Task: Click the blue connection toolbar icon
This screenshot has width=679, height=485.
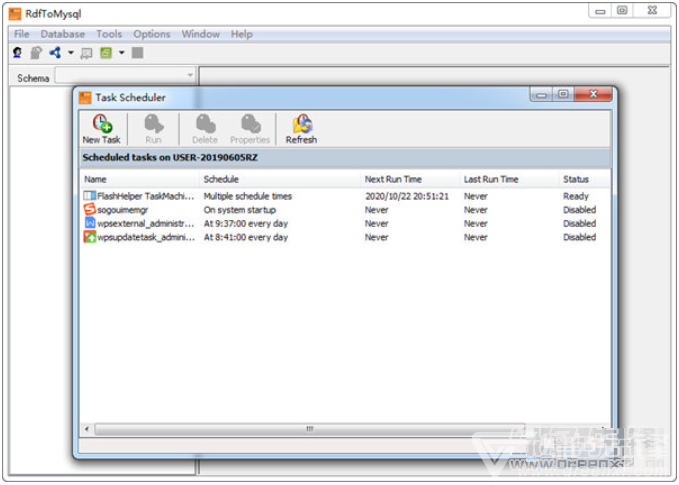Action: click(x=55, y=53)
